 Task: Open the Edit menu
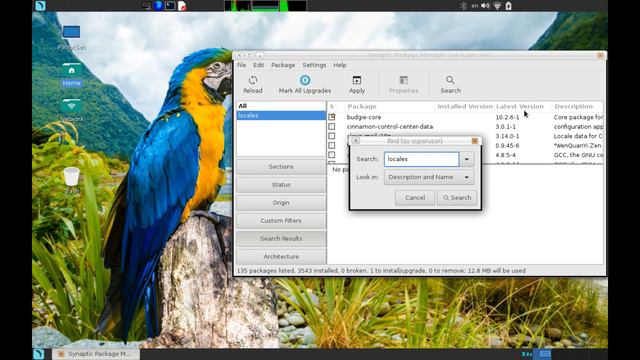point(258,65)
